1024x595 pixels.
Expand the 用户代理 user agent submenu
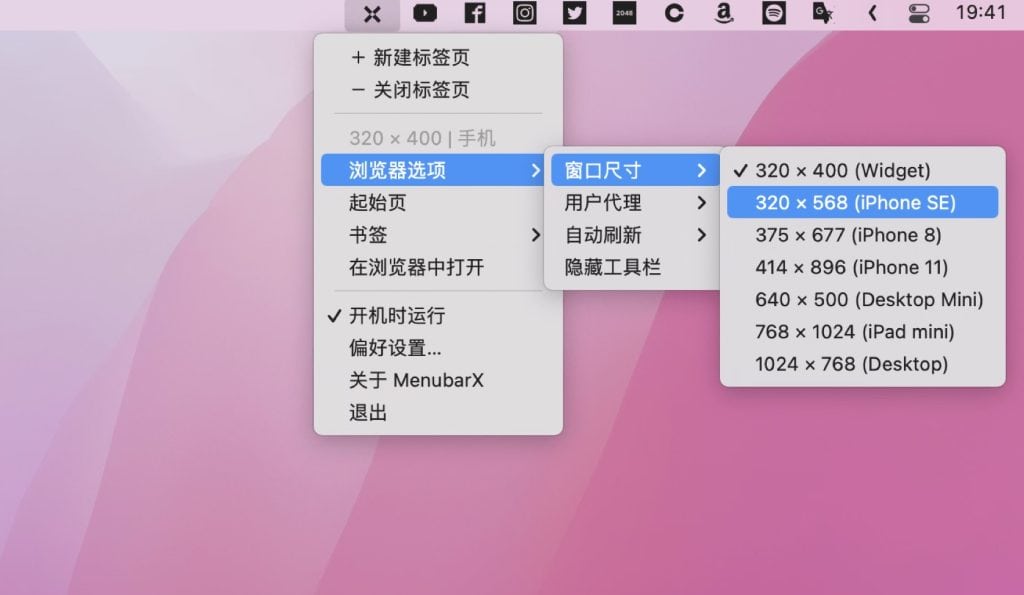coord(635,202)
